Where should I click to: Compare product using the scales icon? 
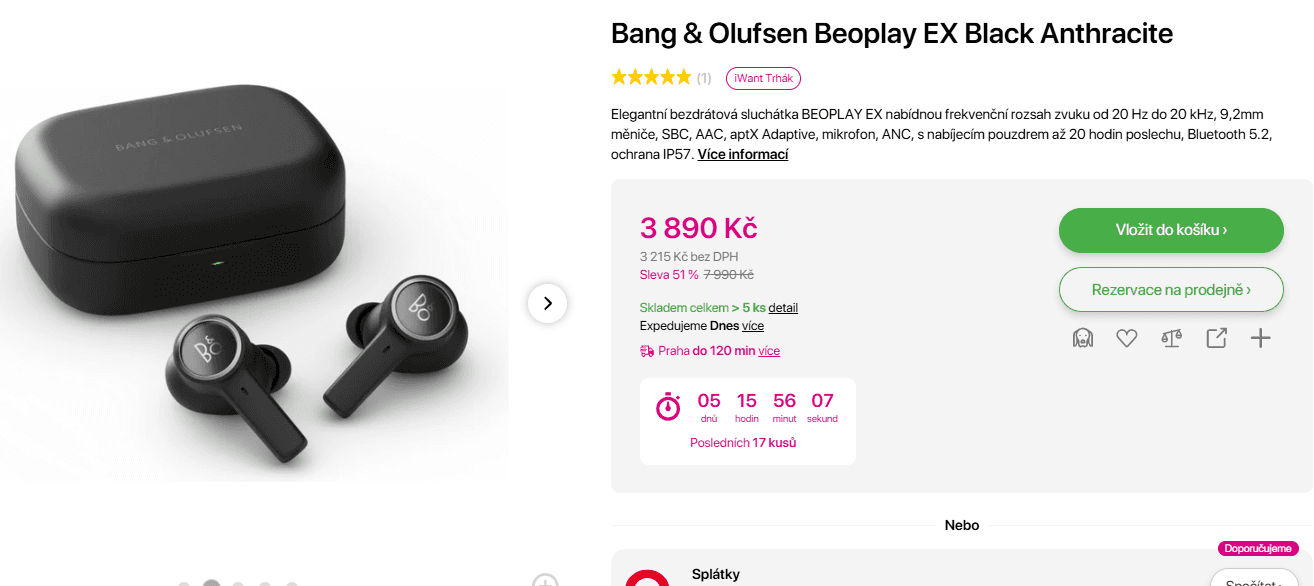pos(1170,338)
